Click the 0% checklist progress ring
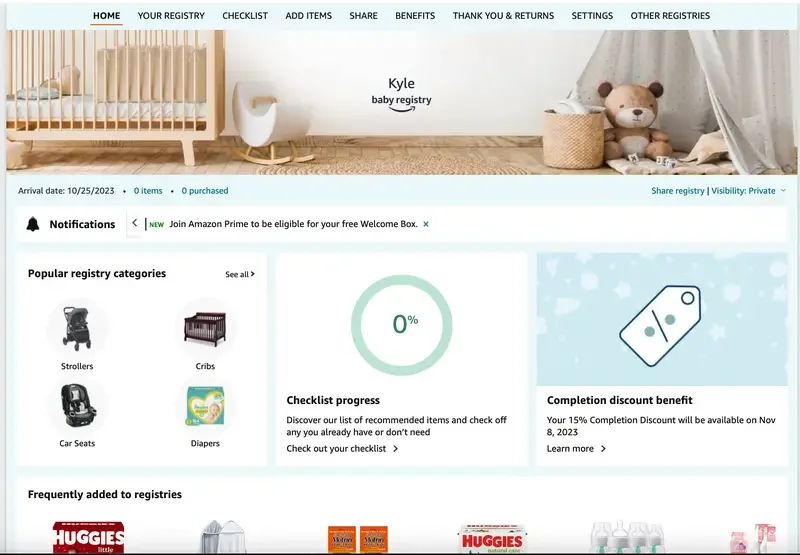The width and height of the screenshot is (800, 555). [402, 325]
